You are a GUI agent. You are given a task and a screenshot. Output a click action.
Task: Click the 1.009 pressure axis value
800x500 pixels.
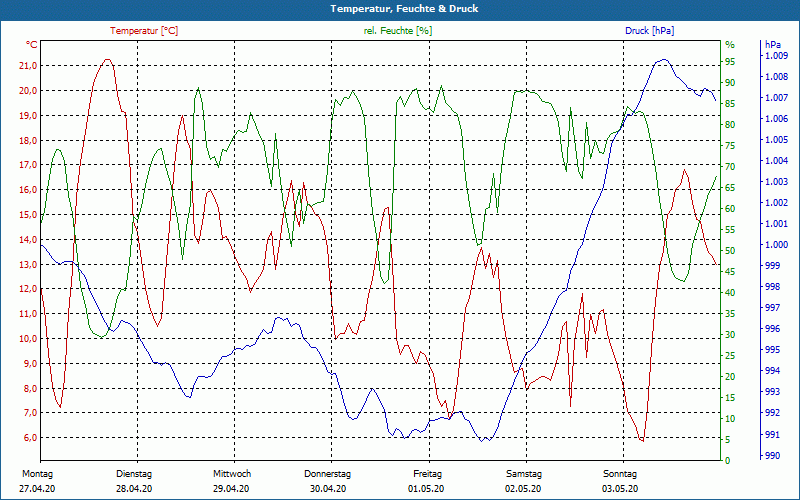[x=776, y=56]
